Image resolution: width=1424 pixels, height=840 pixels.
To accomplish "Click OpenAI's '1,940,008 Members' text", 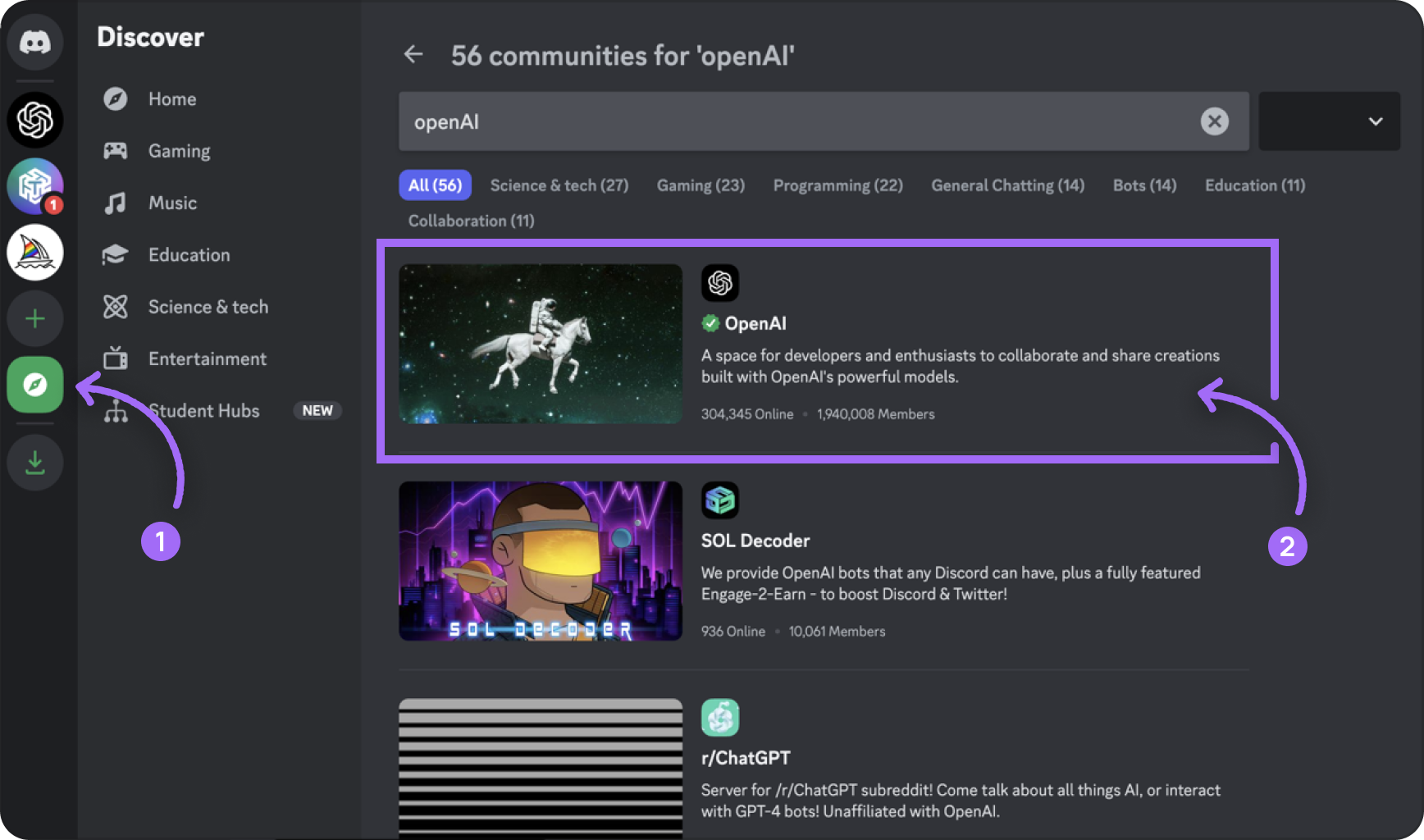I will [876, 414].
